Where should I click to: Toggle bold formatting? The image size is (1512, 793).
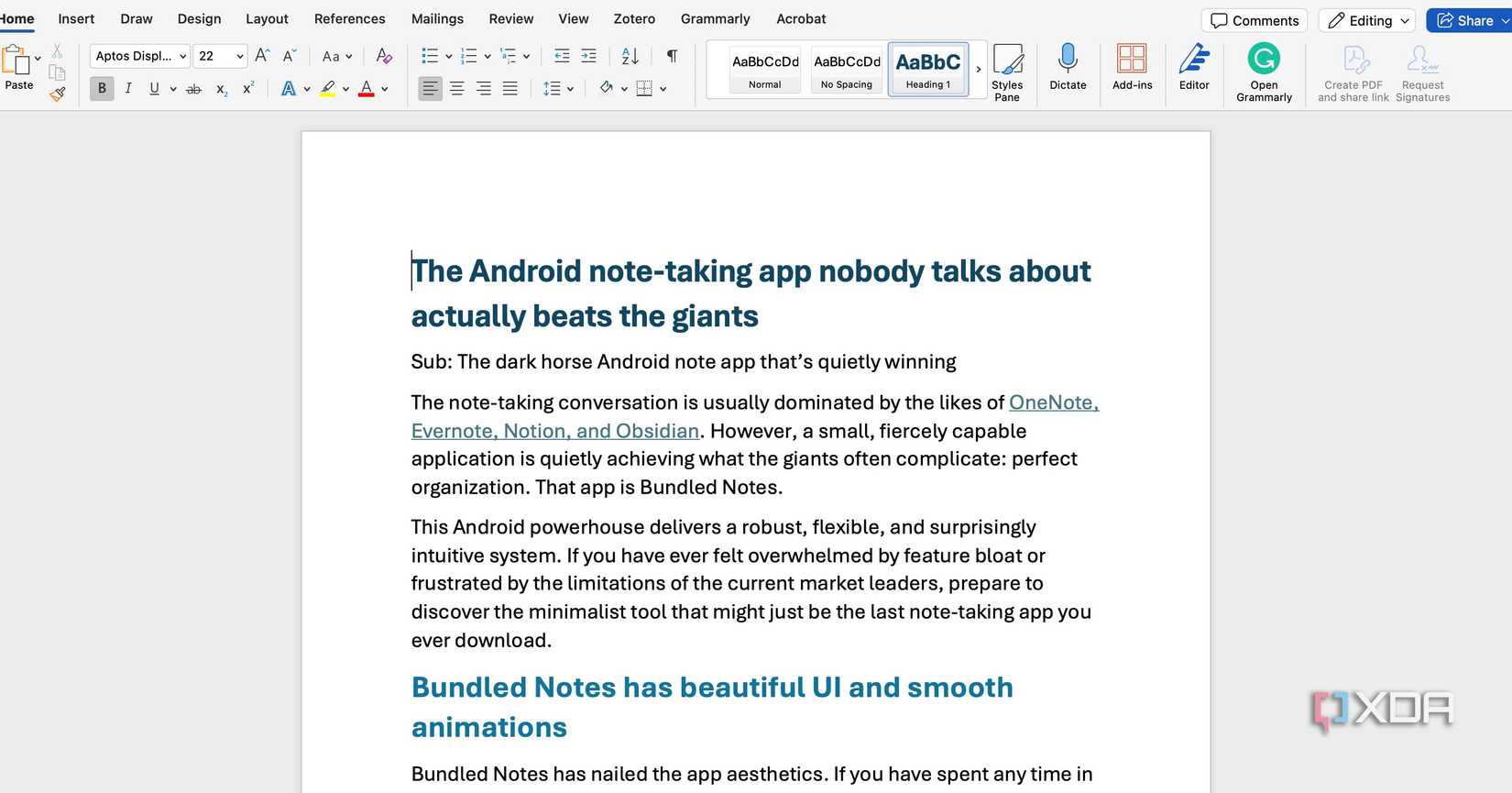coord(102,88)
